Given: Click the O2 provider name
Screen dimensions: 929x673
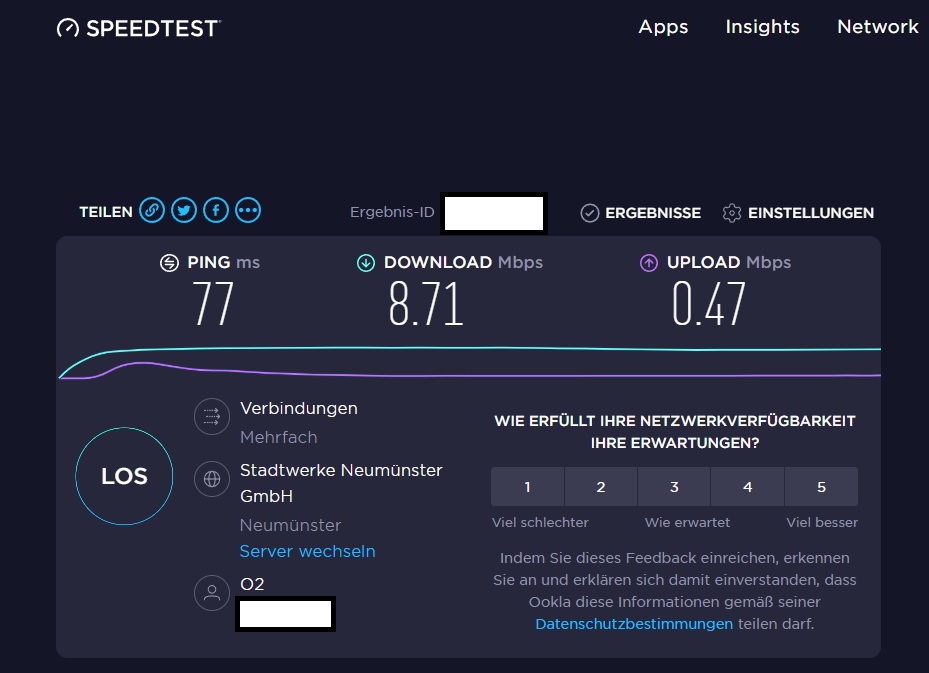Looking at the screenshot, I should click(x=252, y=584).
